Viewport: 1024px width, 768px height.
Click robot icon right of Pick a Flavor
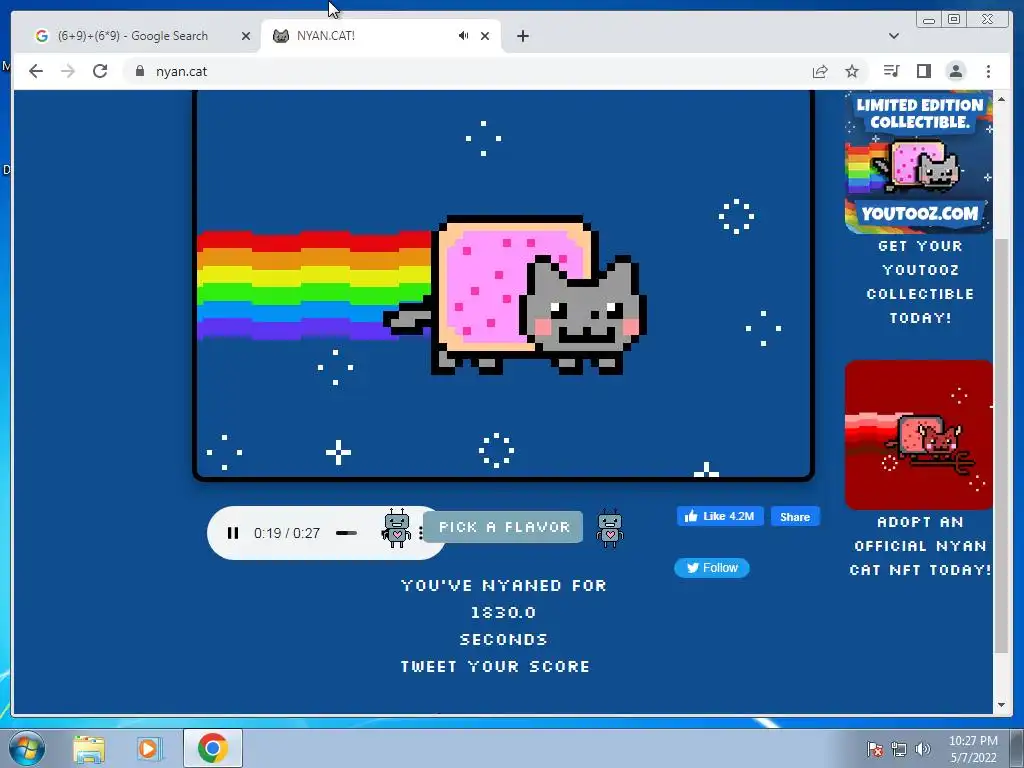(610, 528)
